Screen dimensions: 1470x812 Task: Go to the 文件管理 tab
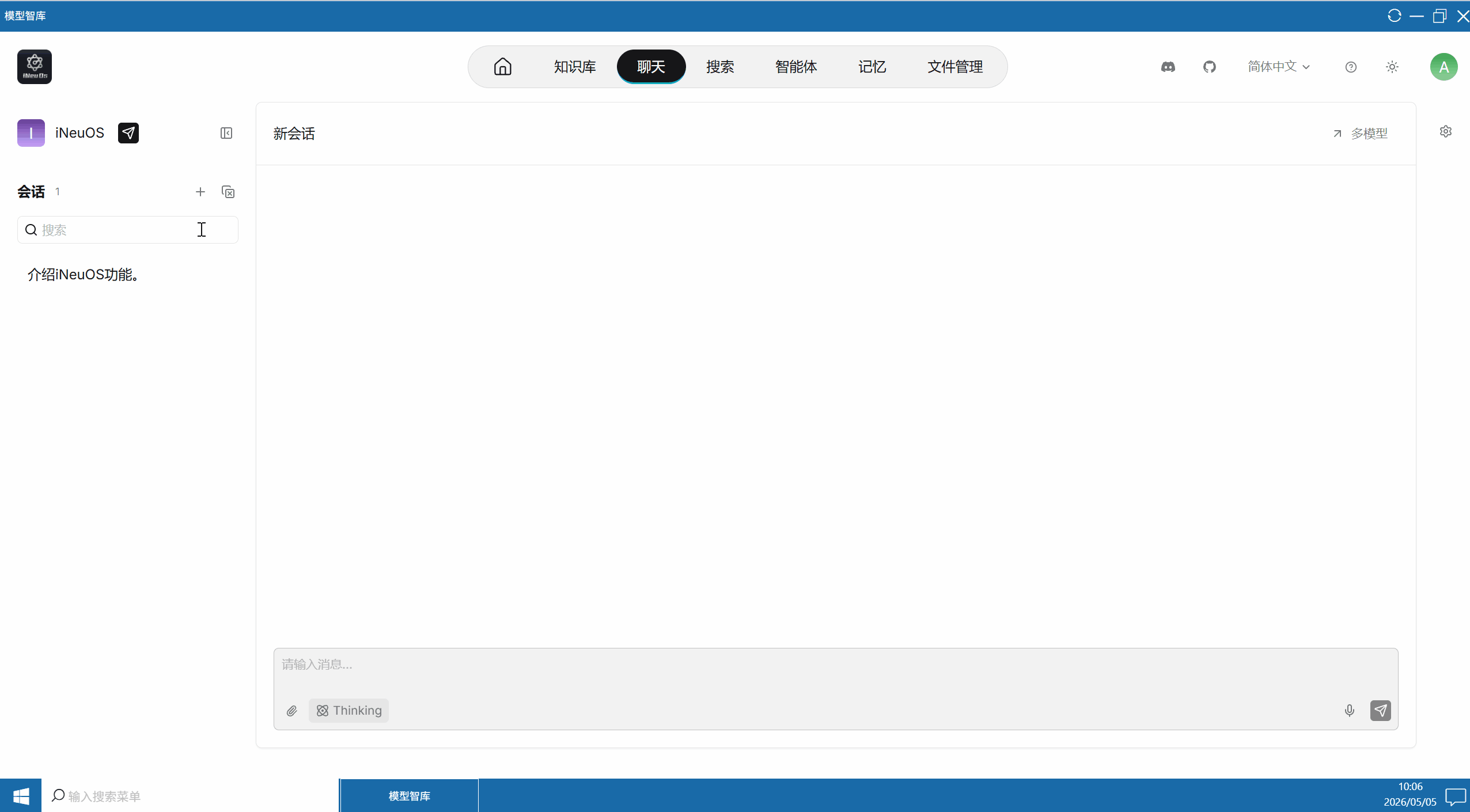[x=954, y=67]
